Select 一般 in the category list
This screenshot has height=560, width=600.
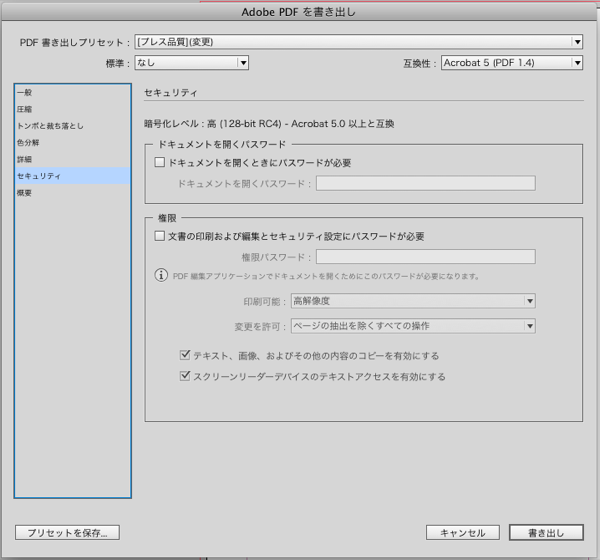24,92
